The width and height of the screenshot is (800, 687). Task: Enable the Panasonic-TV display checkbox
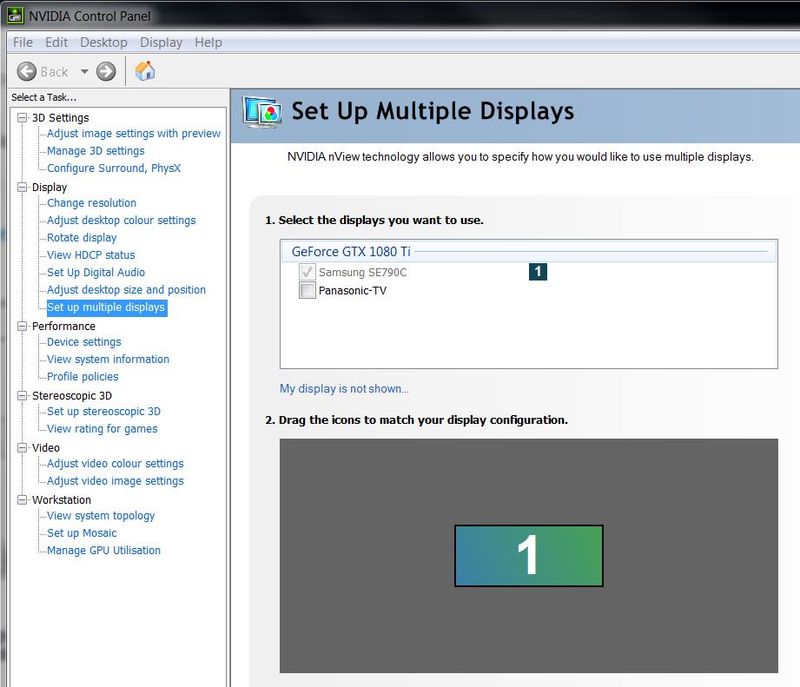(307, 291)
